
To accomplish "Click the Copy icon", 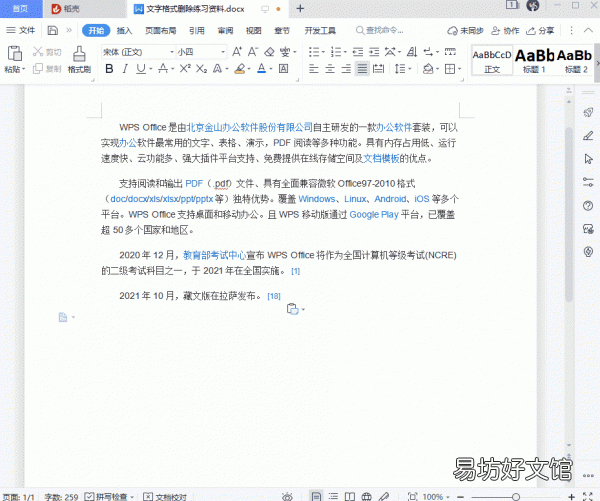I will [x=38, y=69].
